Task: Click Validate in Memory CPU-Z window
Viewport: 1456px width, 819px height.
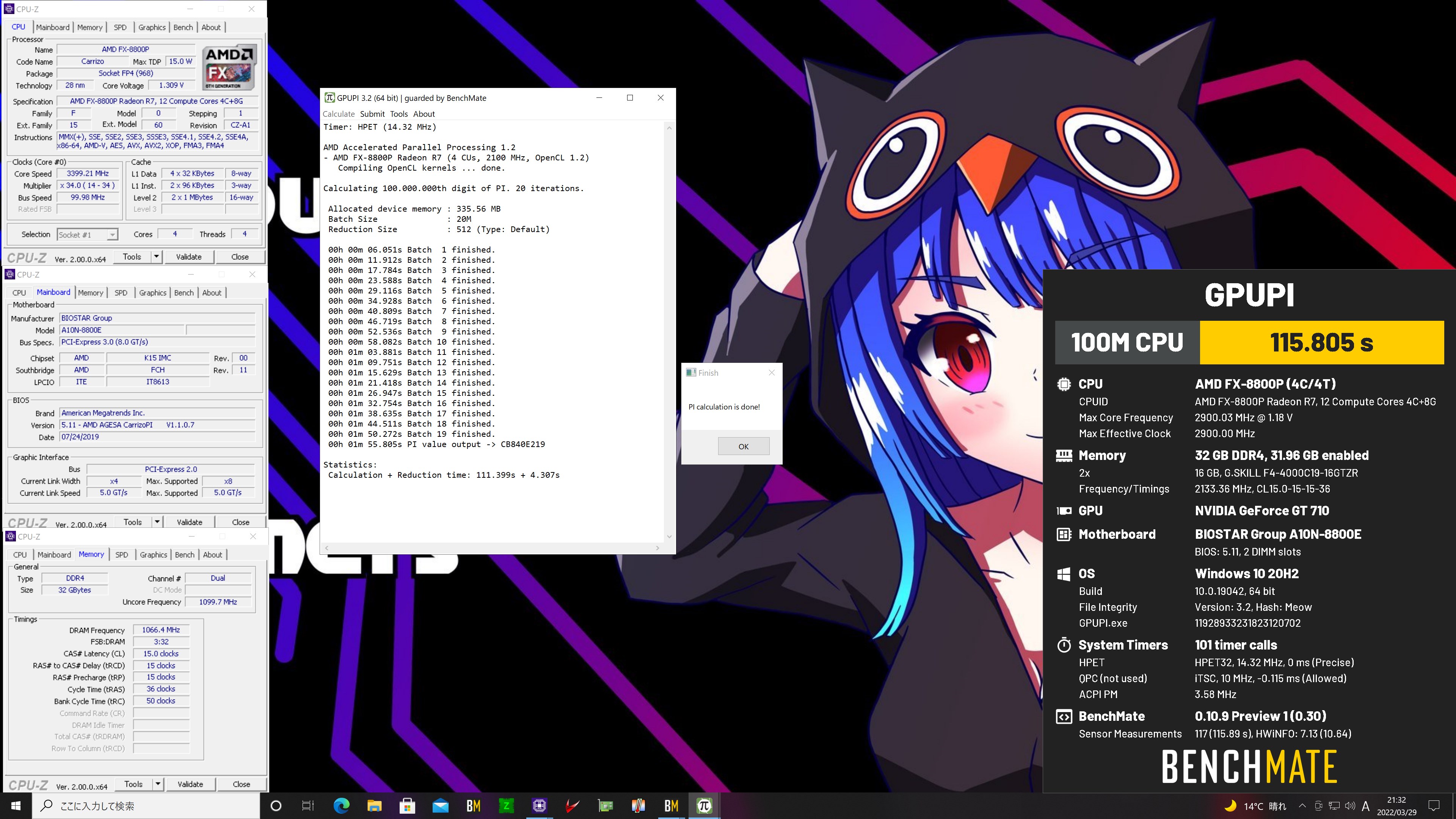Action: [x=190, y=784]
